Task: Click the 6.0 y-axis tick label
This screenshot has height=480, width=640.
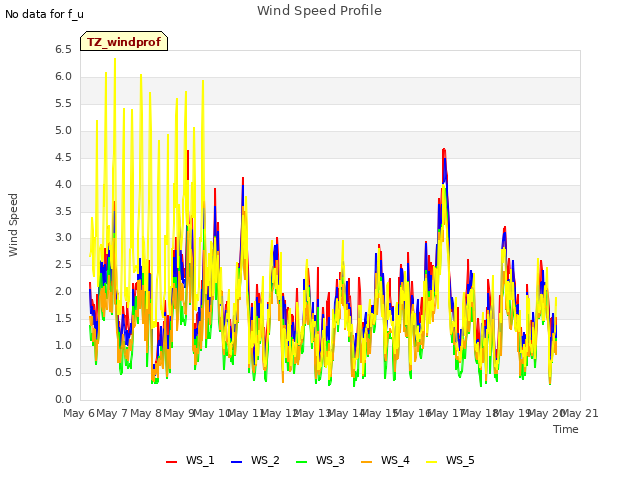Action: pos(63,77)
